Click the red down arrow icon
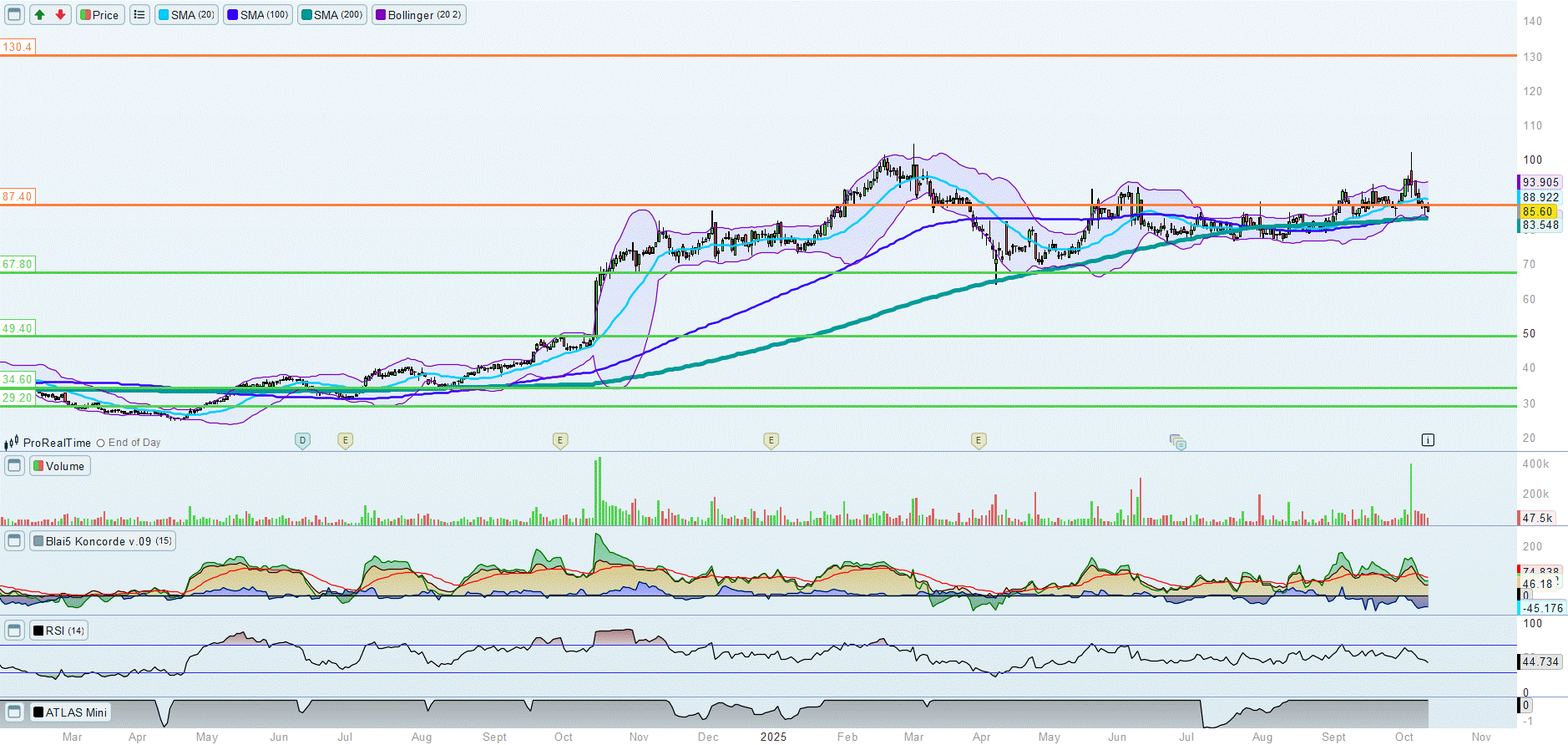The width and height of the screenshot is (1568, 745). click(x=60, y=15)
